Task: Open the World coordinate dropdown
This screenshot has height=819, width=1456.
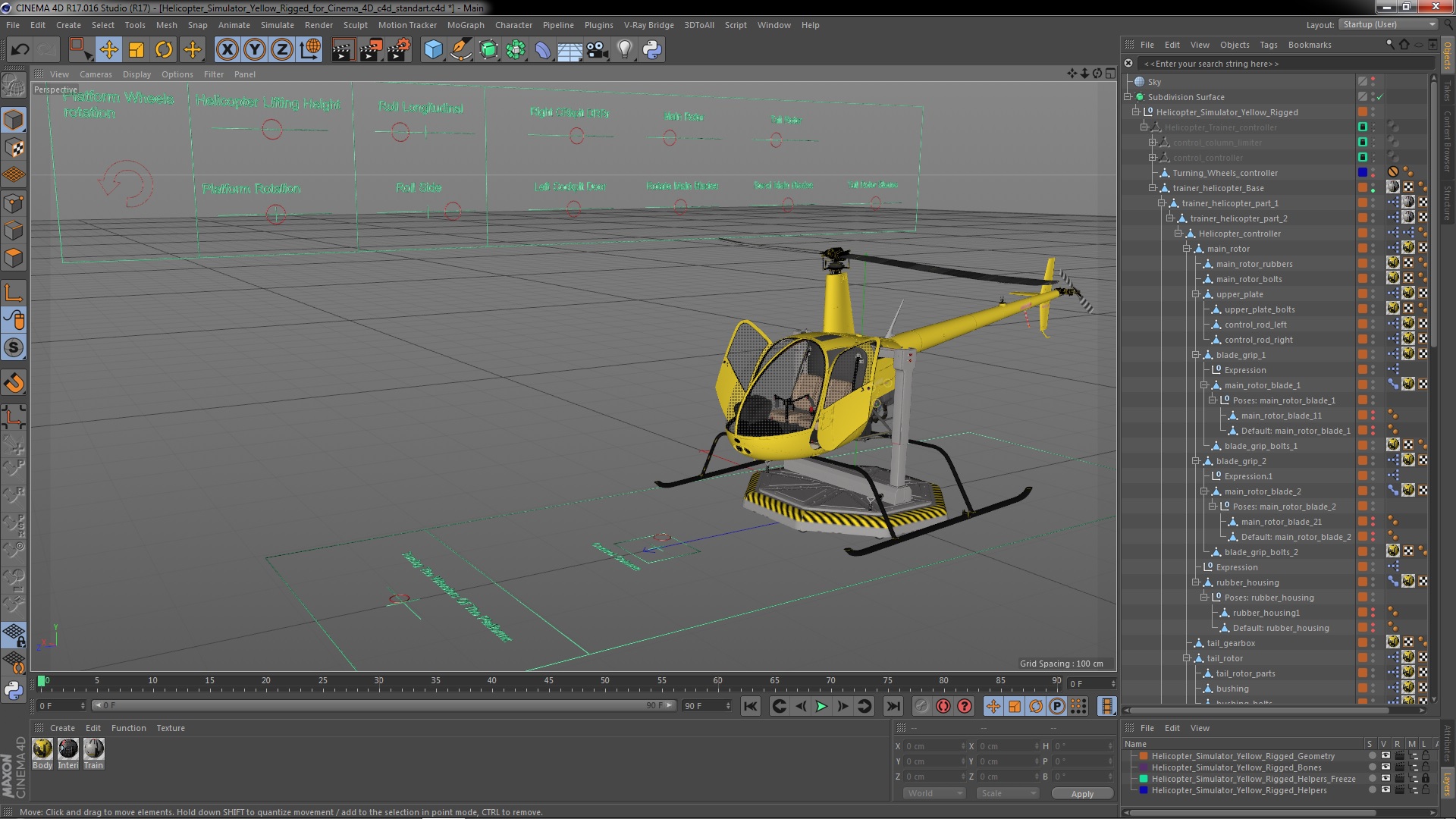Action: click(x=934, y=793)
